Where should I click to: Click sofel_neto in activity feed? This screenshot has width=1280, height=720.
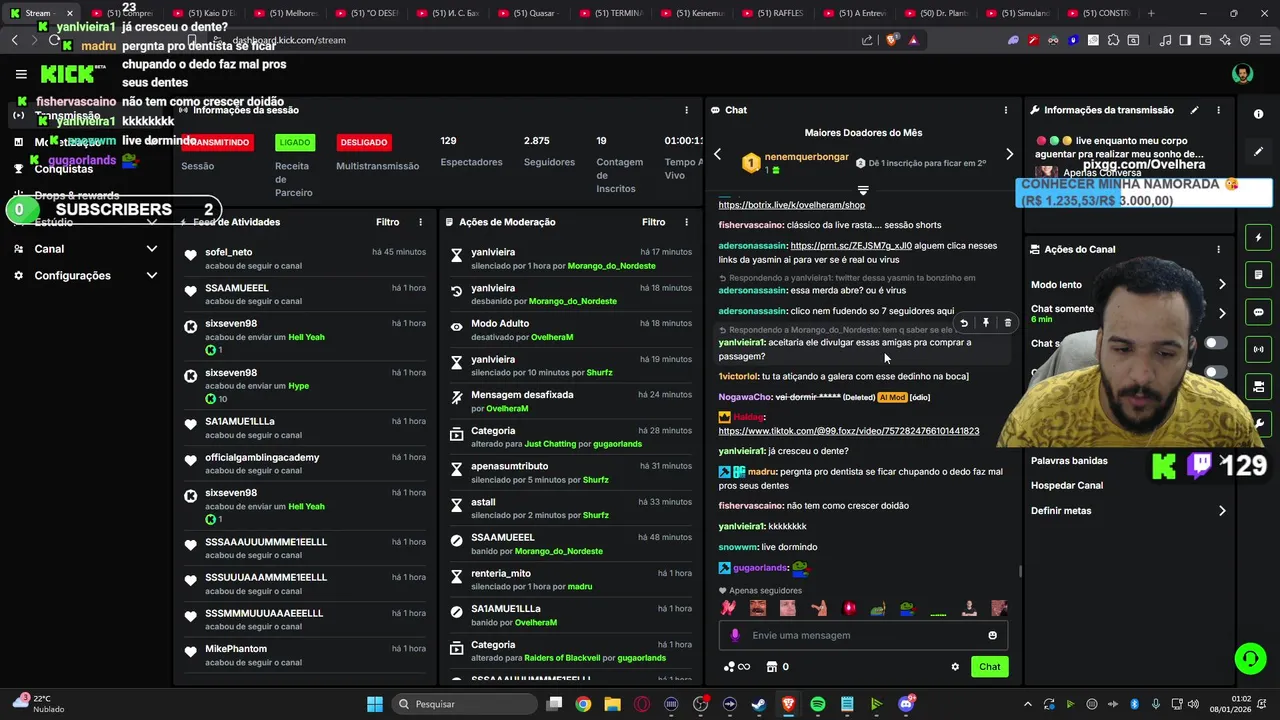[x=229, y=252]
